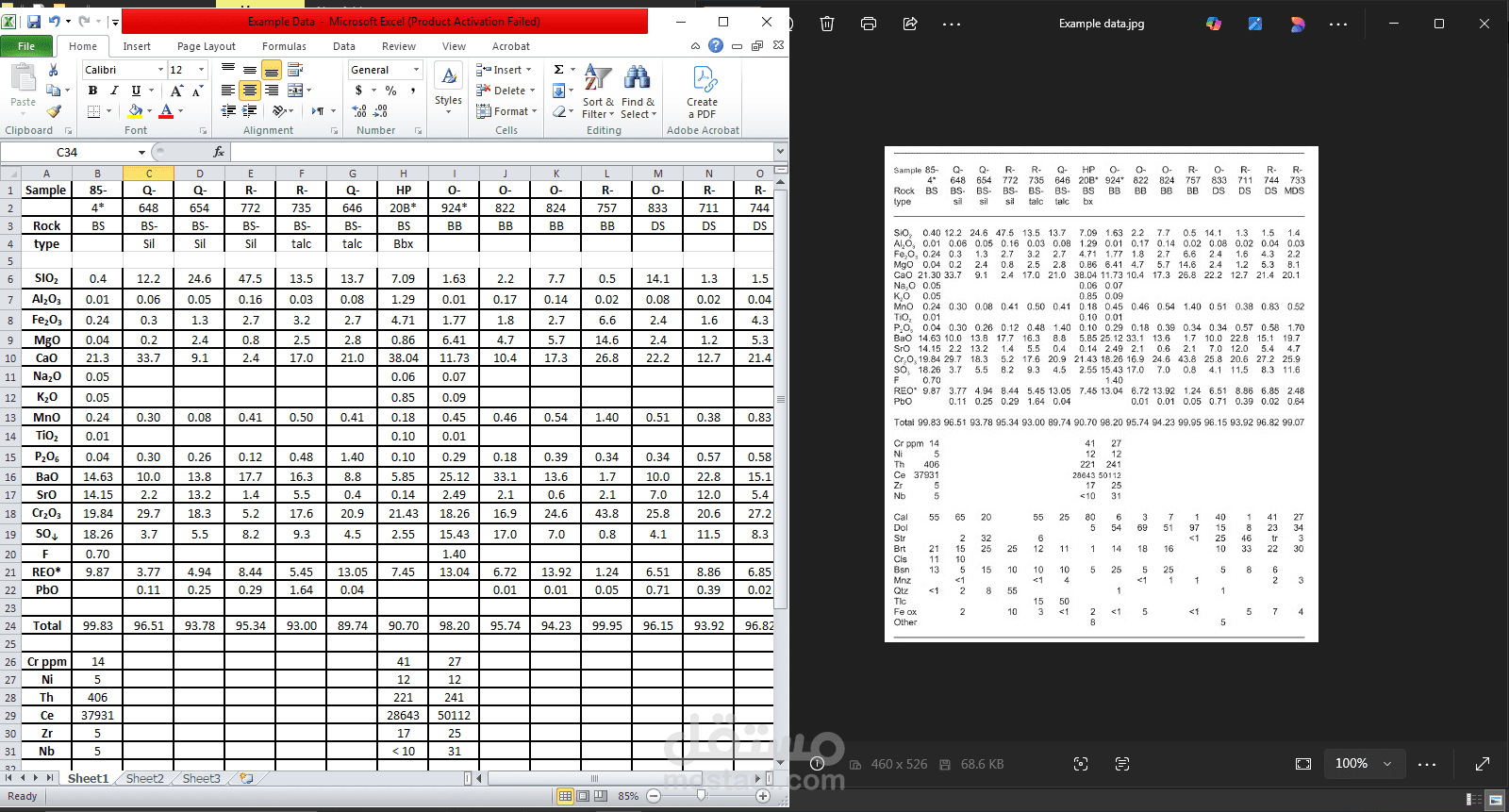The image size is (1509, 812).
Task: Toggle Align Text Left
Action: tap(228, 91)
